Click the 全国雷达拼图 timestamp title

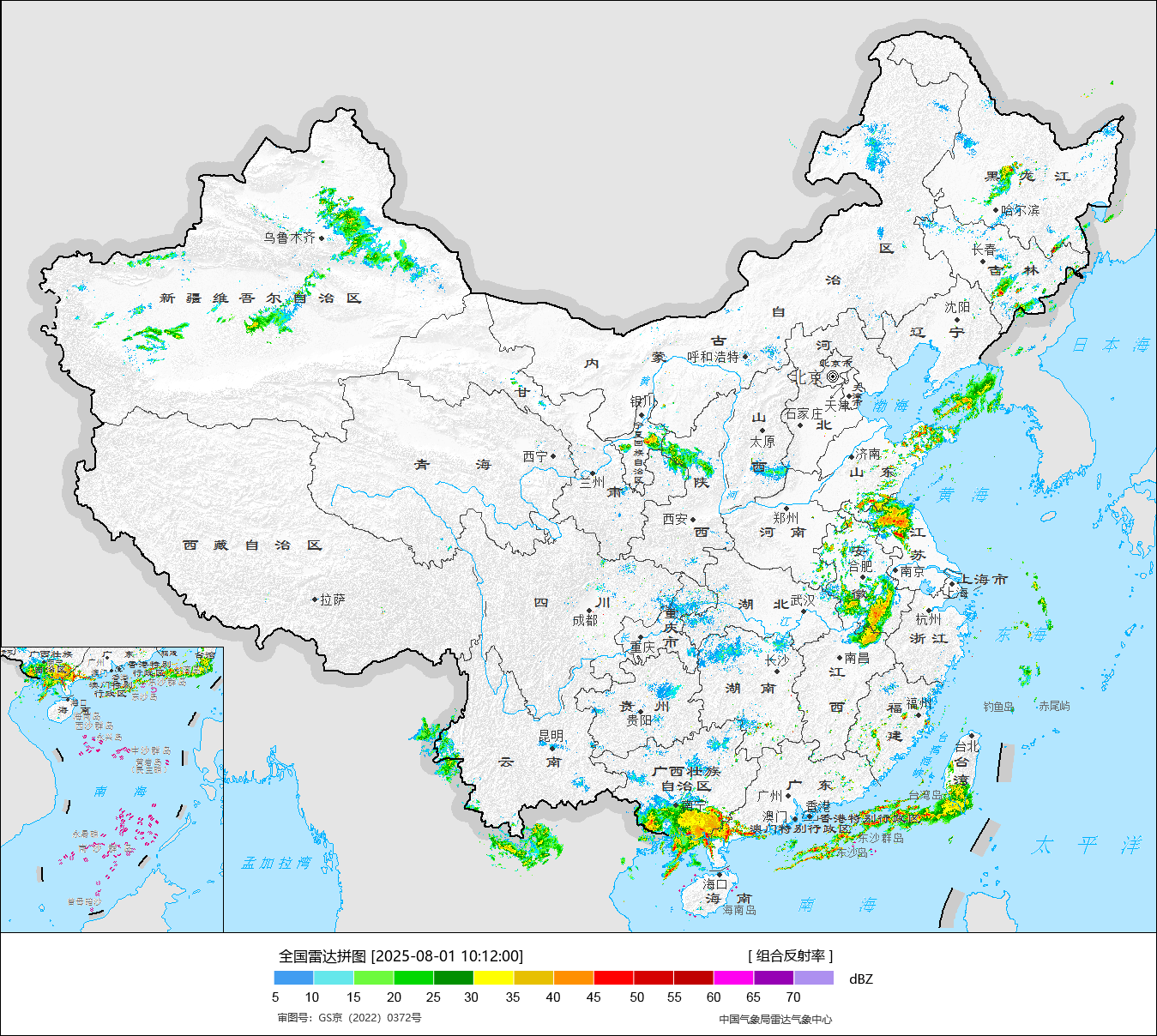click(401, 955)
